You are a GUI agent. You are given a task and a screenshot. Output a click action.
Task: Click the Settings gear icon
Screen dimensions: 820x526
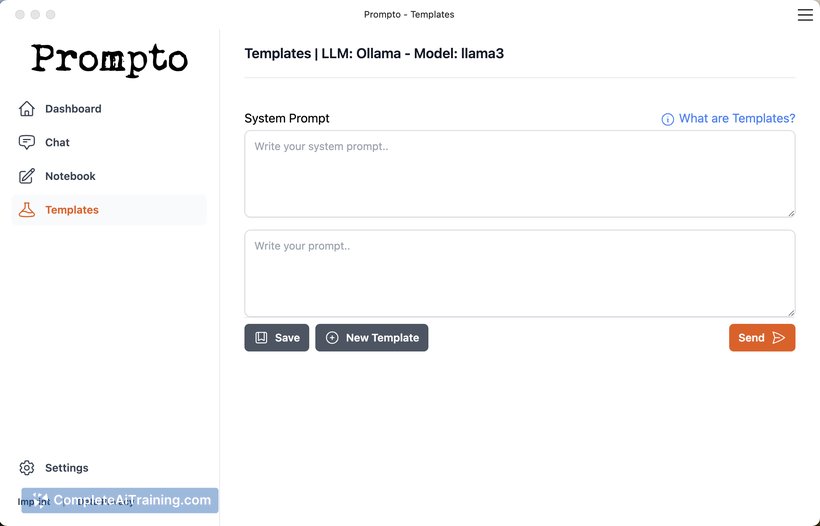[27, 467]
